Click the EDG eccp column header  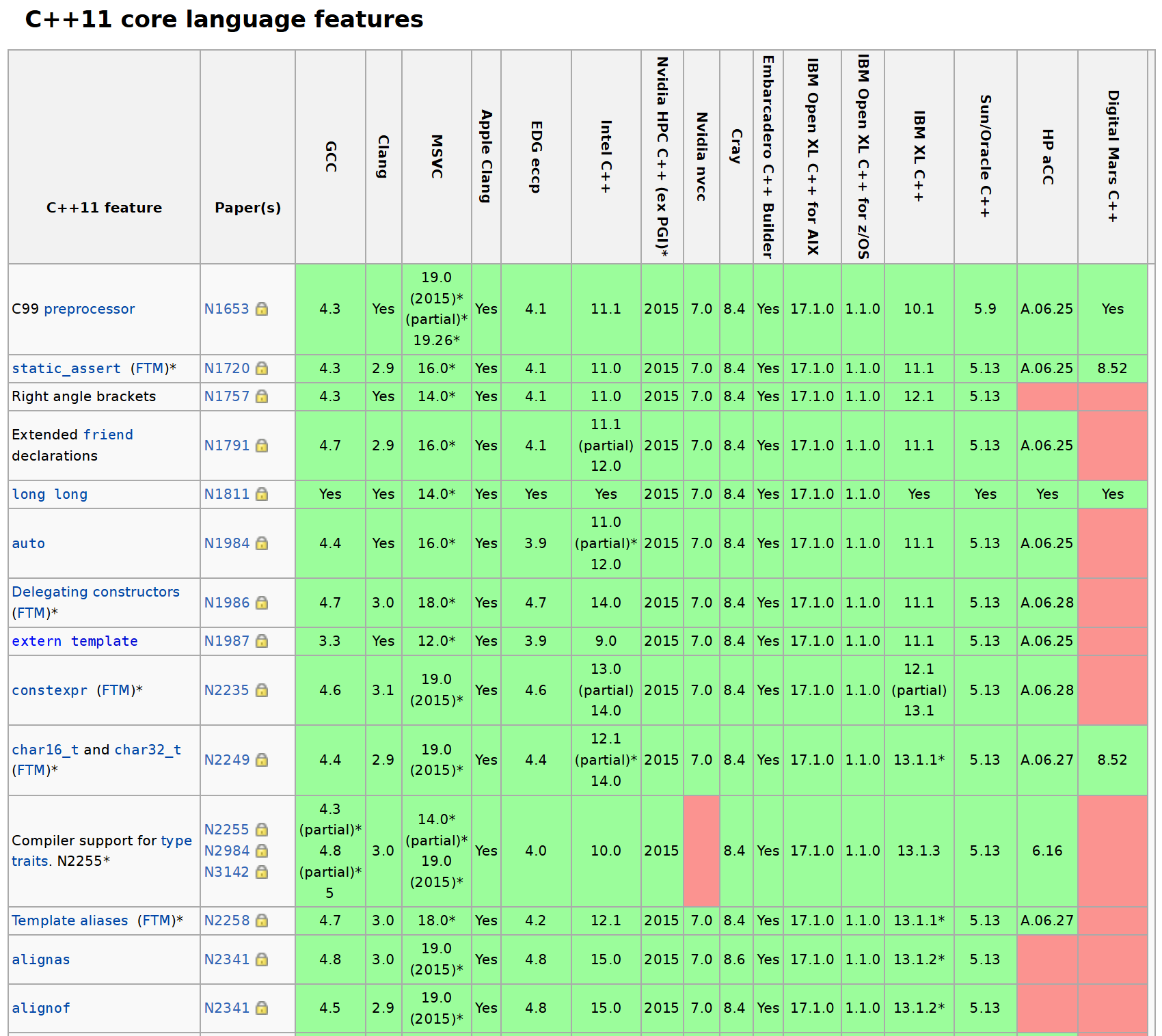coord(537,156)
